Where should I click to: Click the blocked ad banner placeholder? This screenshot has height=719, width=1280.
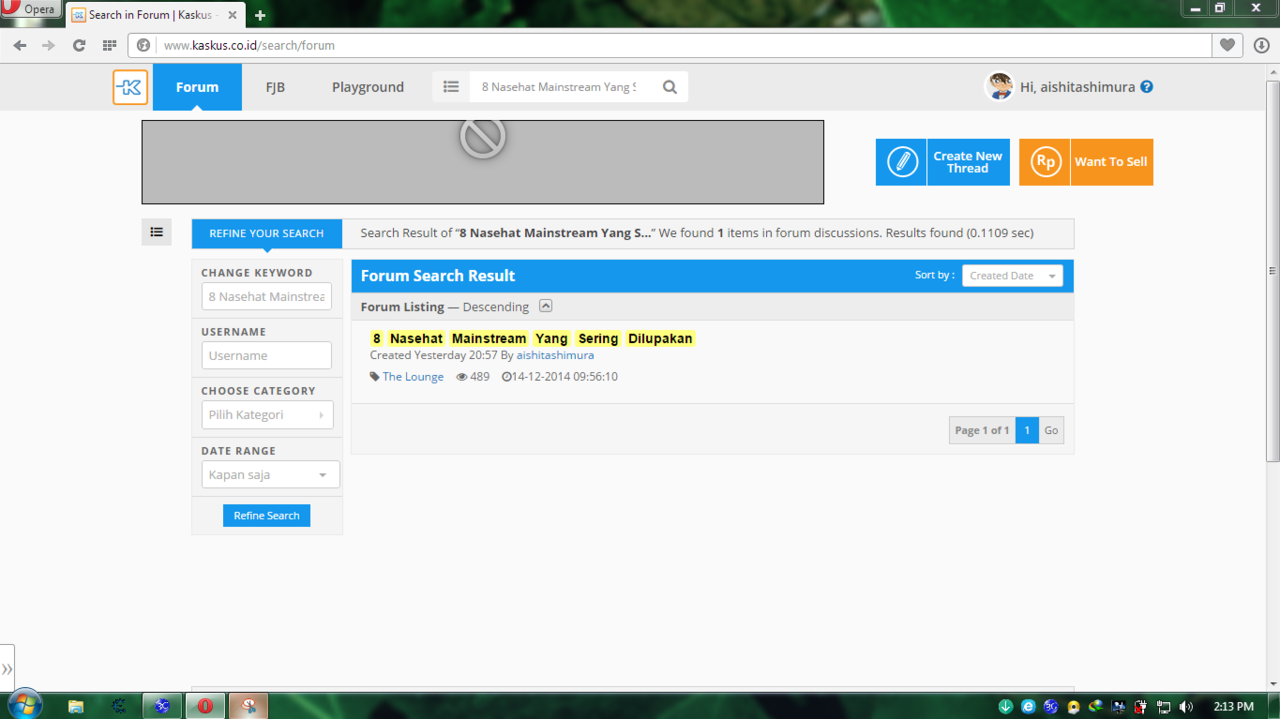pyautogui.click(x=483, y=162)
